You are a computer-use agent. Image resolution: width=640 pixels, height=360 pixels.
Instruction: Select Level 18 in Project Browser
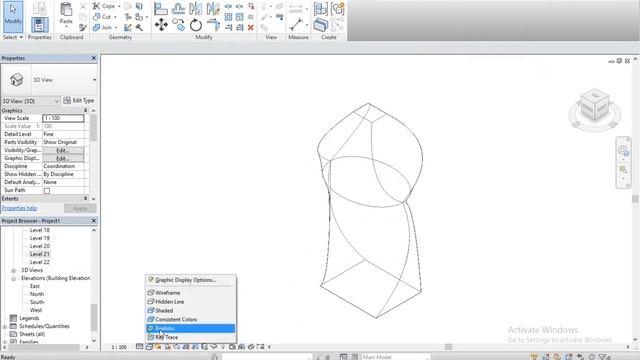[x=40, y=230]
